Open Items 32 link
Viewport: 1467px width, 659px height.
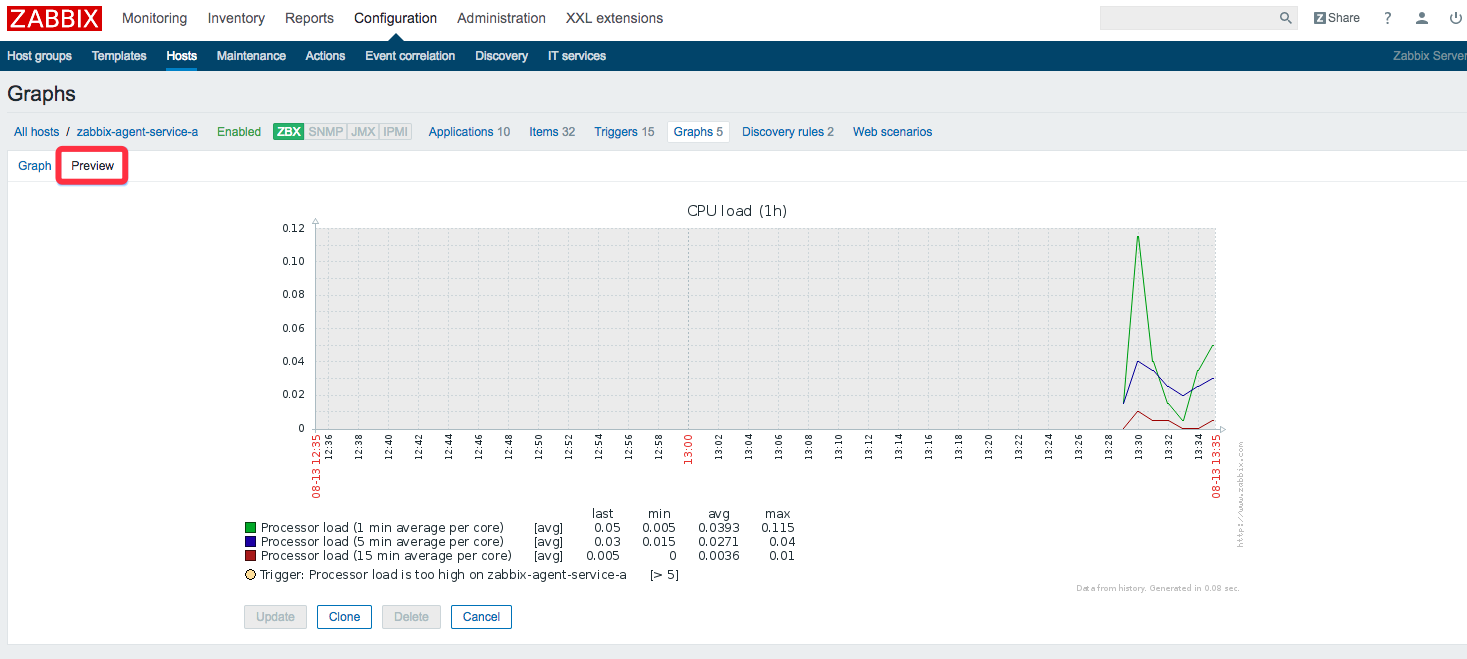point(552,132)
